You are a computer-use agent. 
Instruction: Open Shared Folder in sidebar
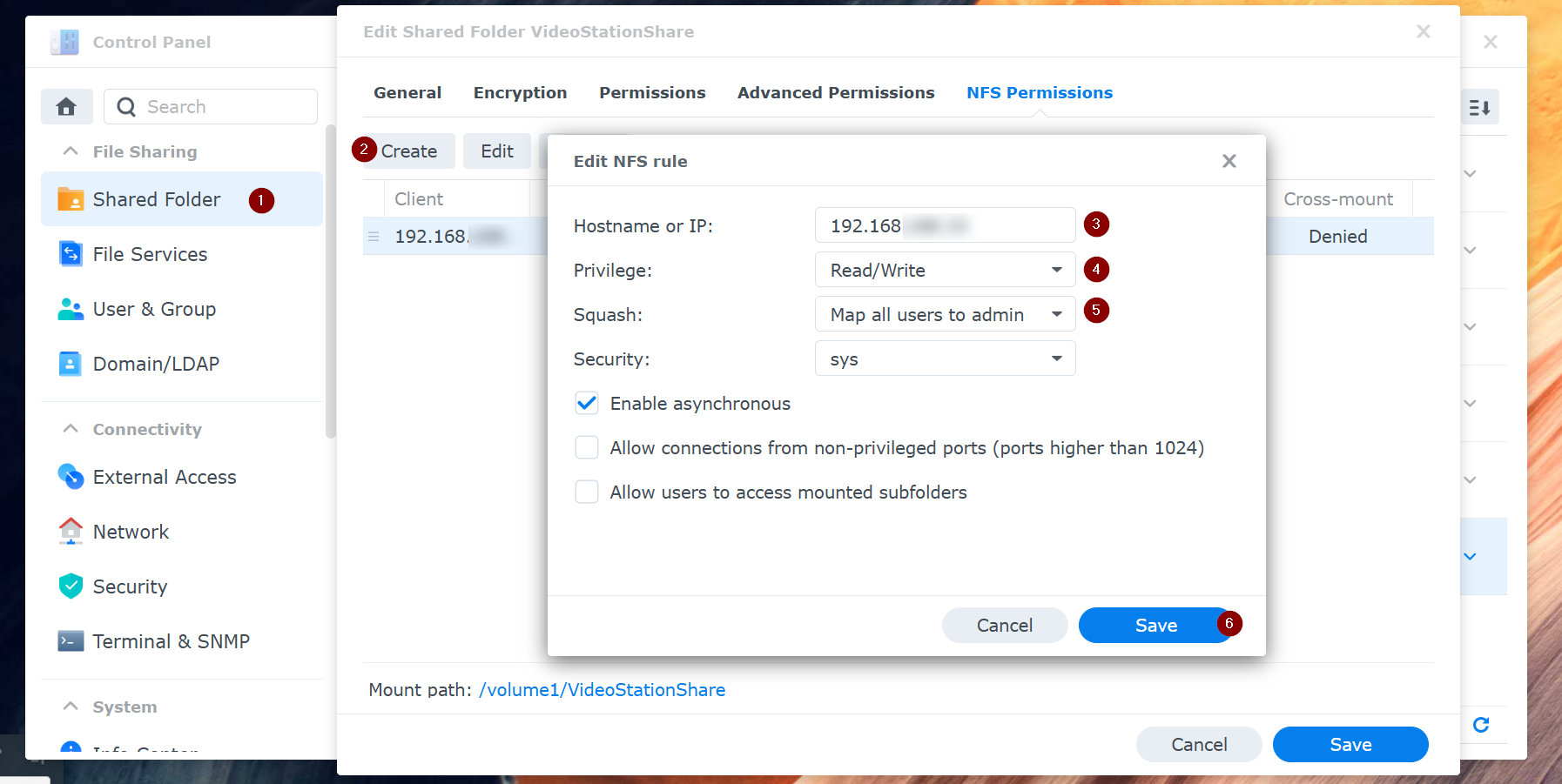coord(182,199)
